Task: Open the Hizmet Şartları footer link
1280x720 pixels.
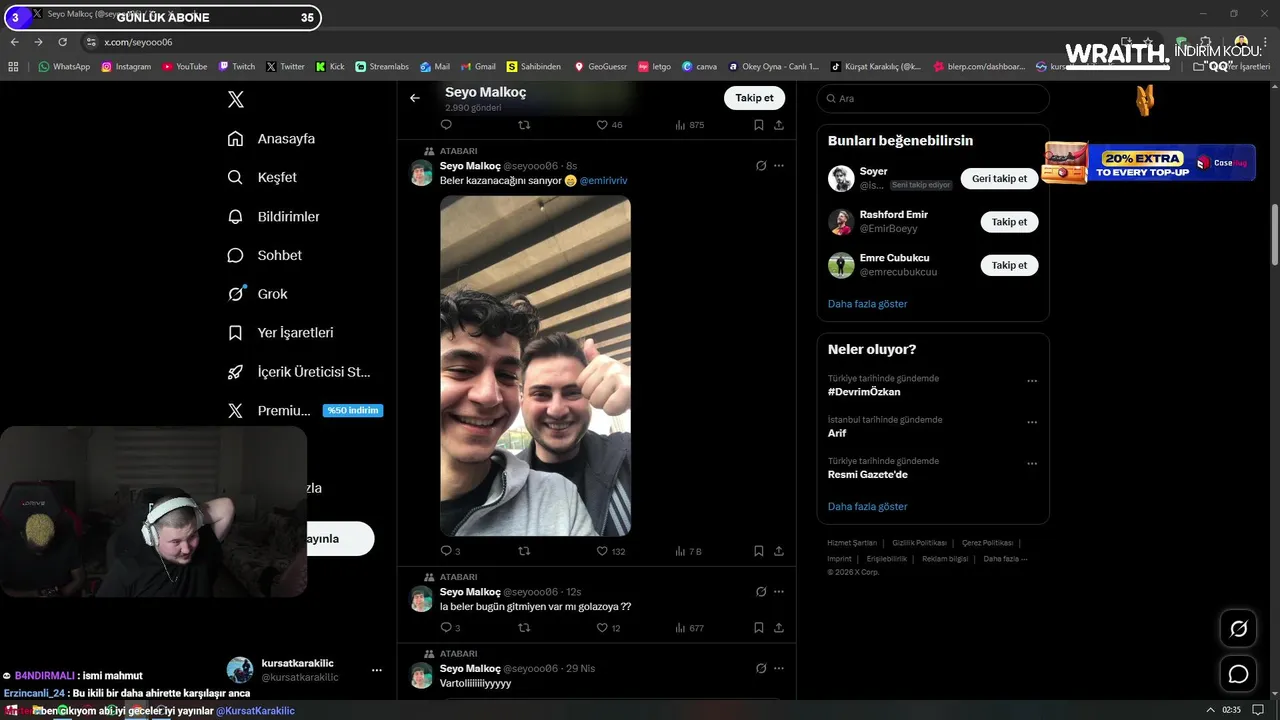Action: click(x=852, y=542)
